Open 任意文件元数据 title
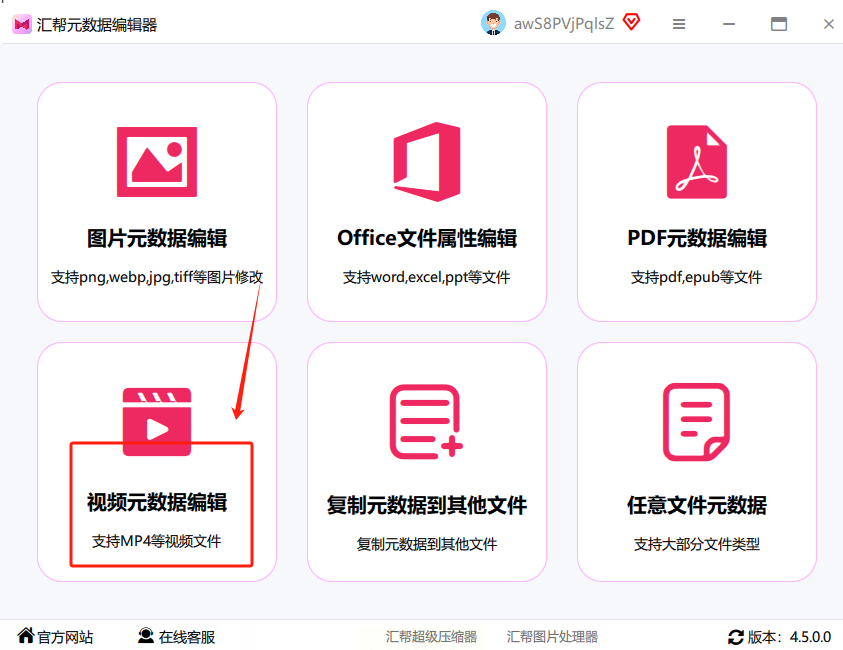843x650 pixels. click(x=697, y=505)
